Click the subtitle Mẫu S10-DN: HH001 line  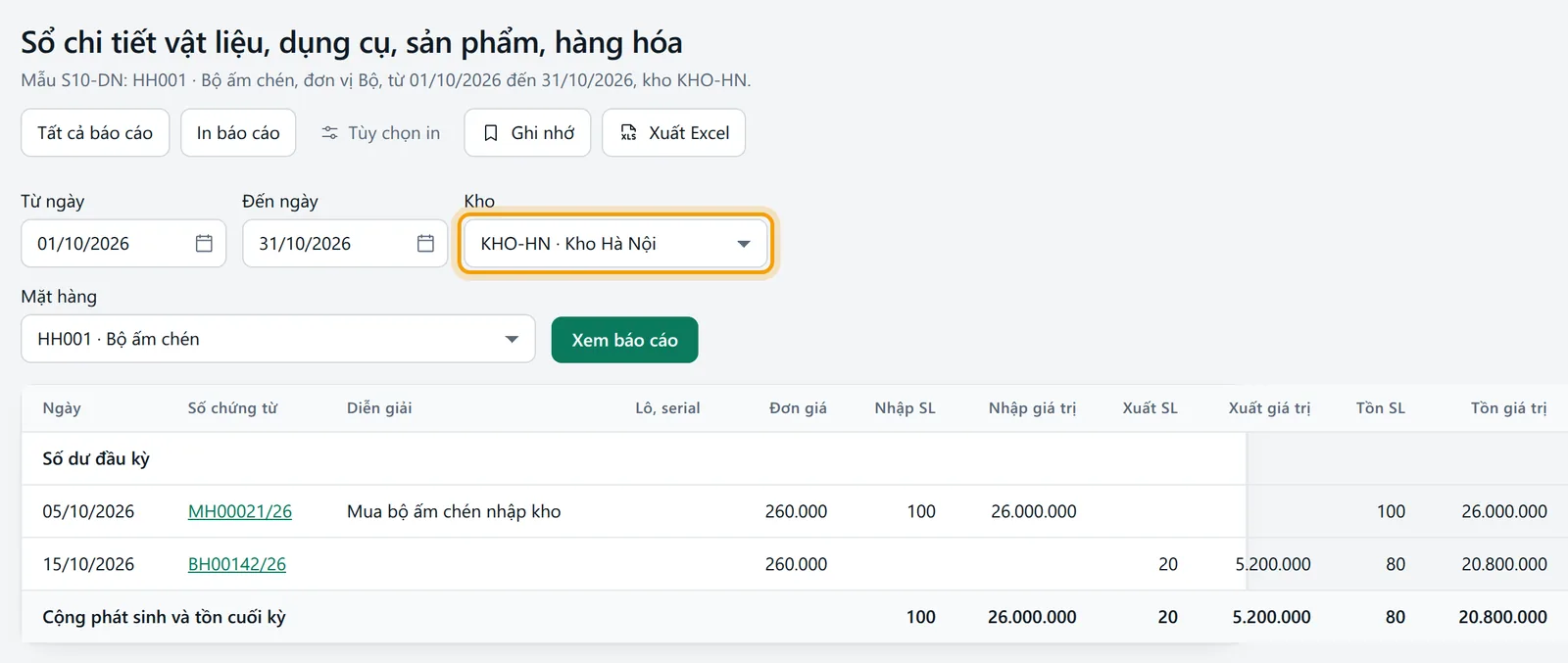(386, 80)
